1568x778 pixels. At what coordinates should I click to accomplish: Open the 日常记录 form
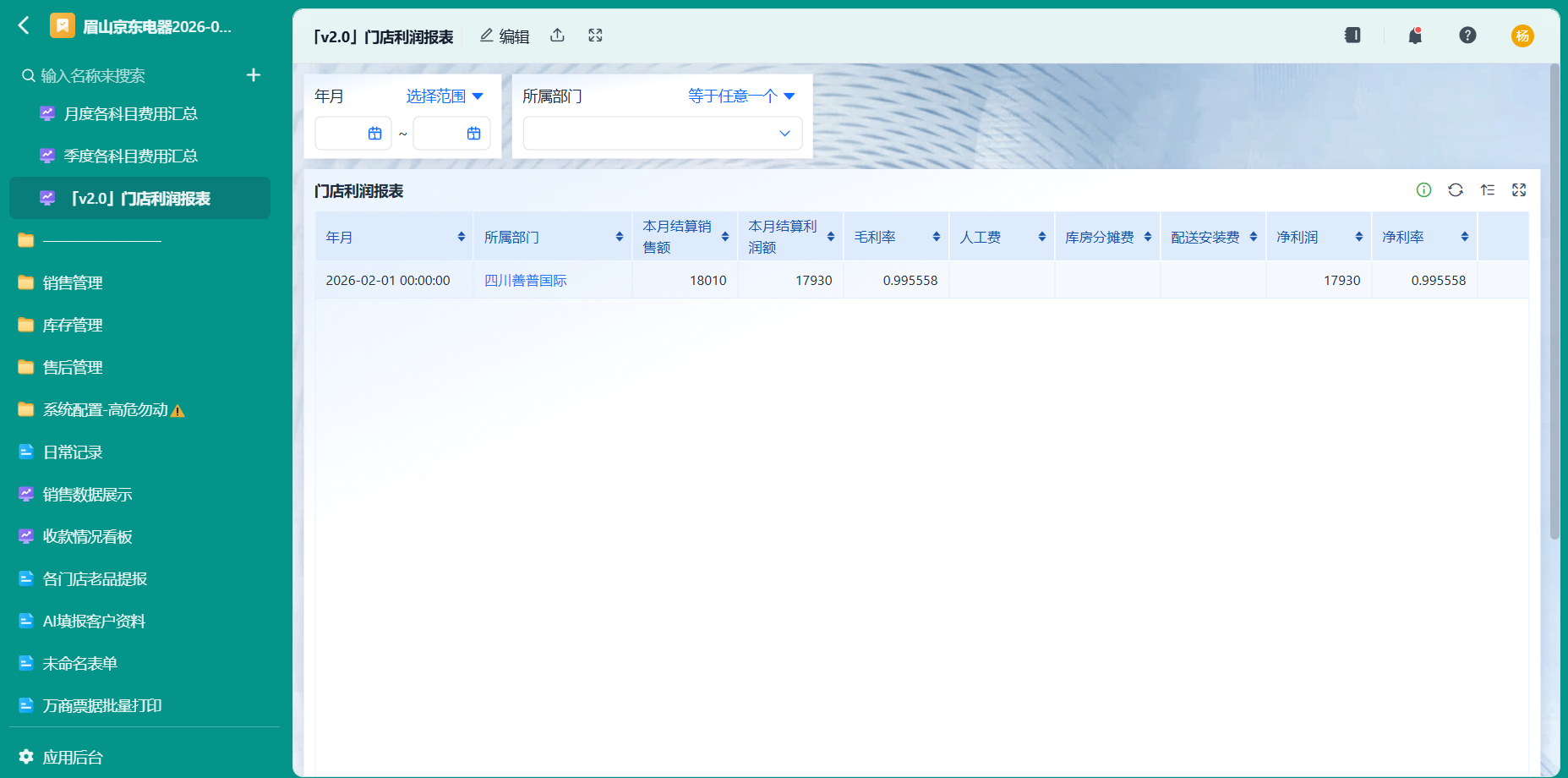pyautogui.click(x=139, y=452)
